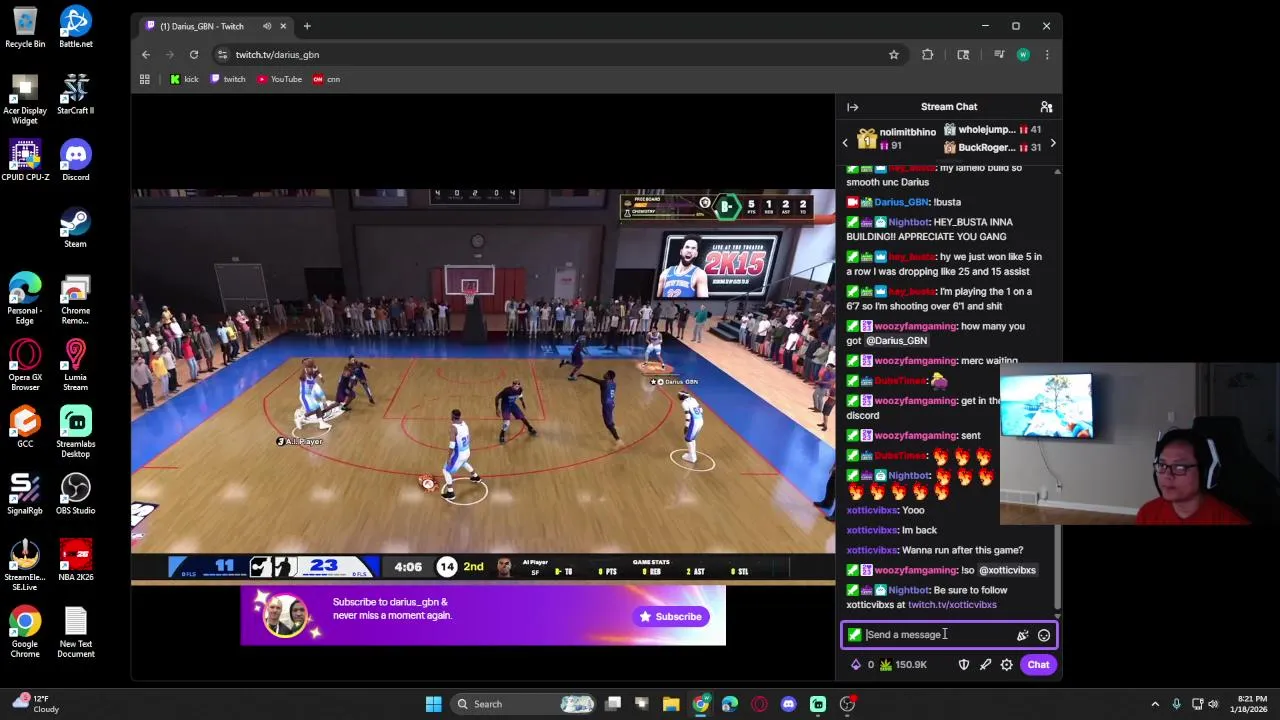Open the twitch bookmark

[x=228, y=79]
